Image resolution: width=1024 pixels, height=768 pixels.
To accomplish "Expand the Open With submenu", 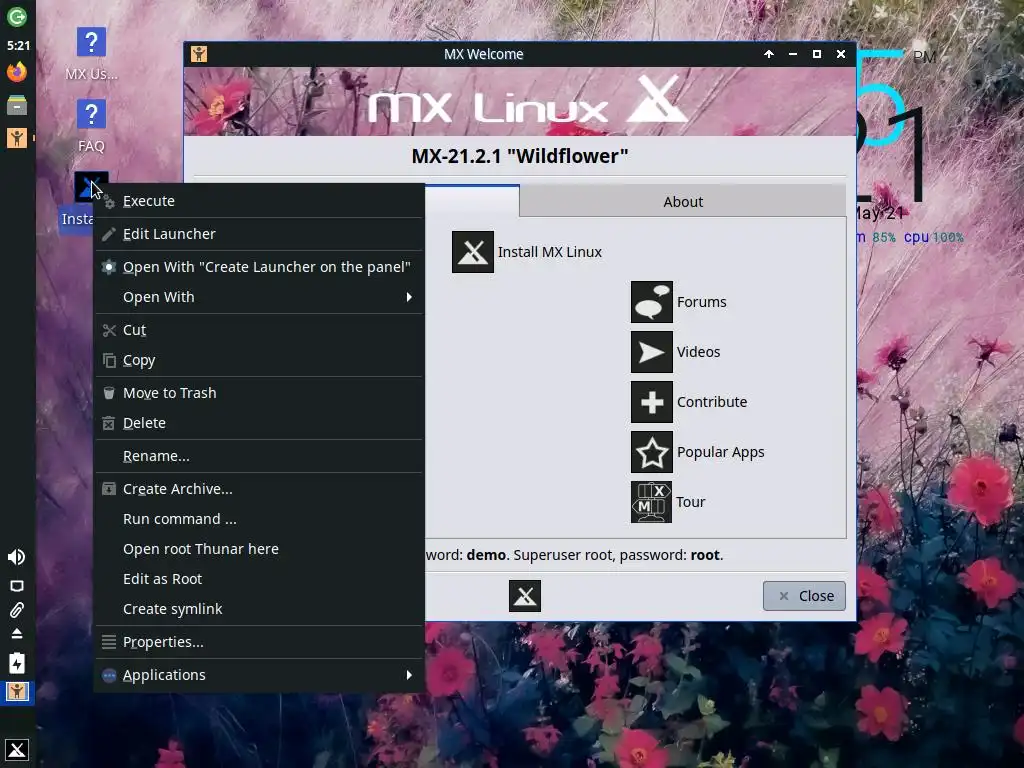I will pyautogui.click(x=259, y=297).
